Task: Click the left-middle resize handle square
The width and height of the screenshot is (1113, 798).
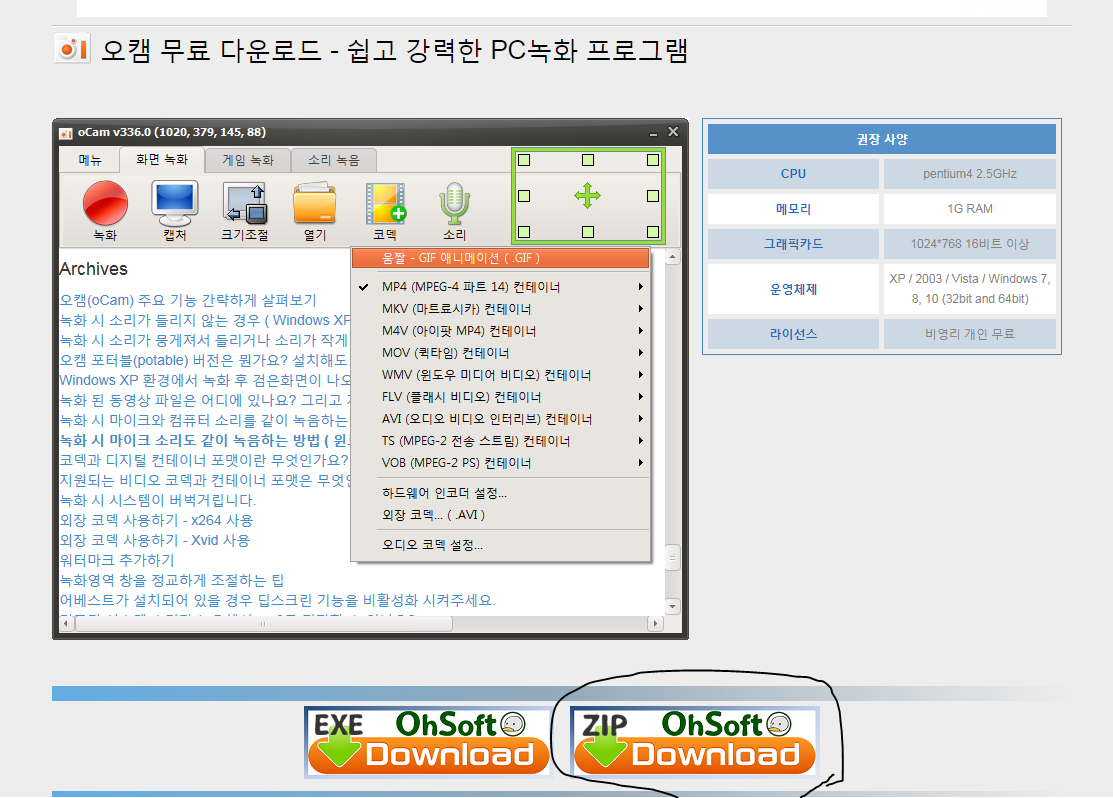Action: (x=524, y=196)
